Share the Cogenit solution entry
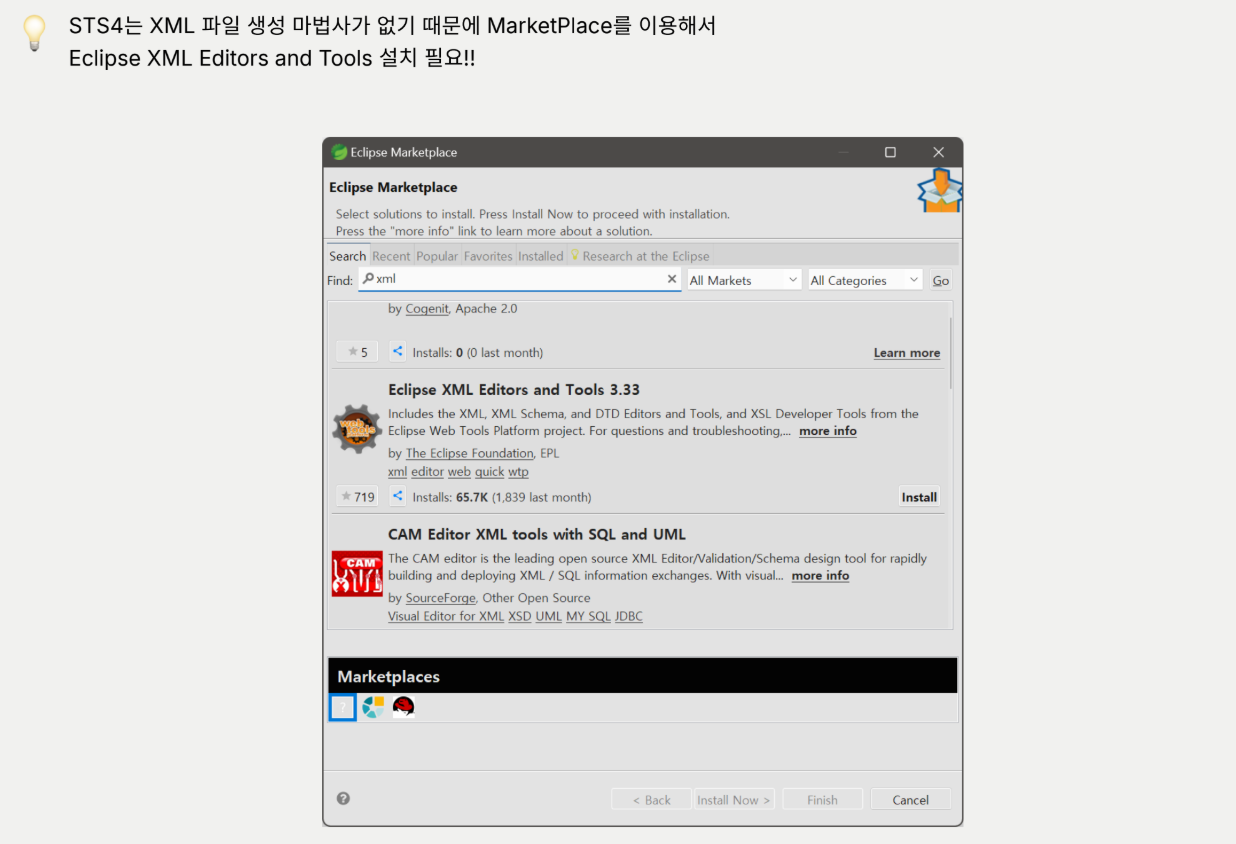Screen dimensions: 1236x844 (x=397, y=352)
